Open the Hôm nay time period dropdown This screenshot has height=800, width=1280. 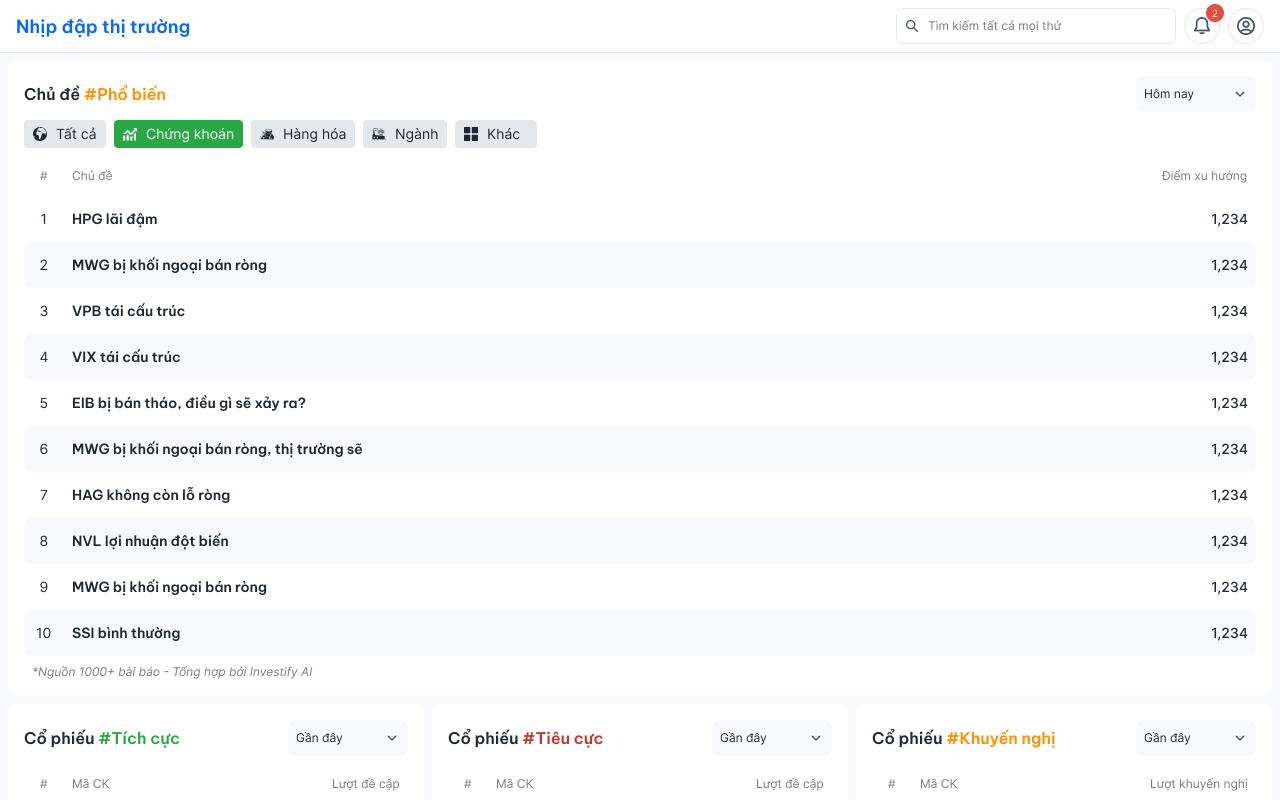pos(1195,94)
